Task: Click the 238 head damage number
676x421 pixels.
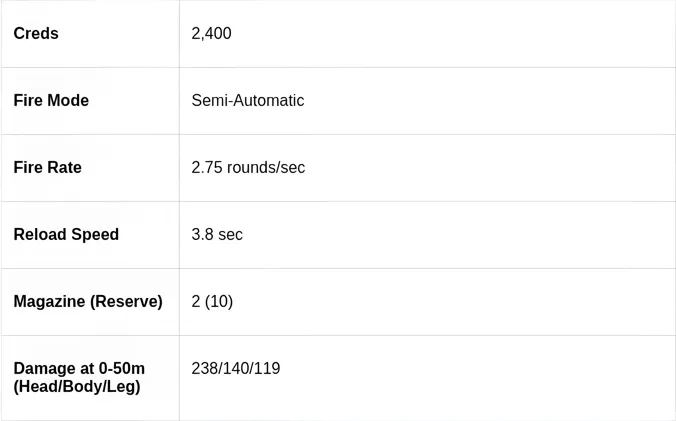Action: tap(204, 369)
